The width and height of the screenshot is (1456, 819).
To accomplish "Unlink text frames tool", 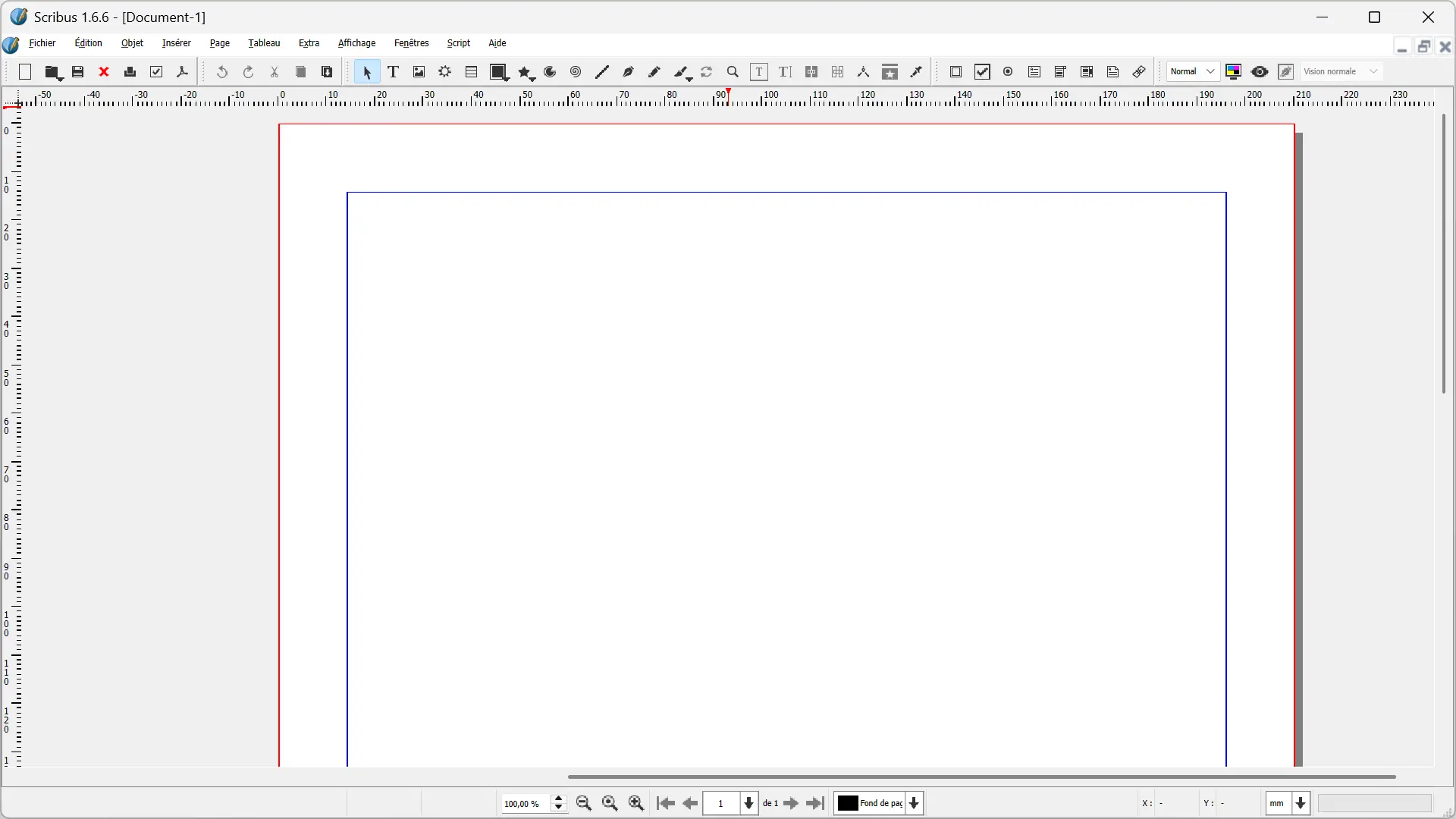I will tap(838, 72).
